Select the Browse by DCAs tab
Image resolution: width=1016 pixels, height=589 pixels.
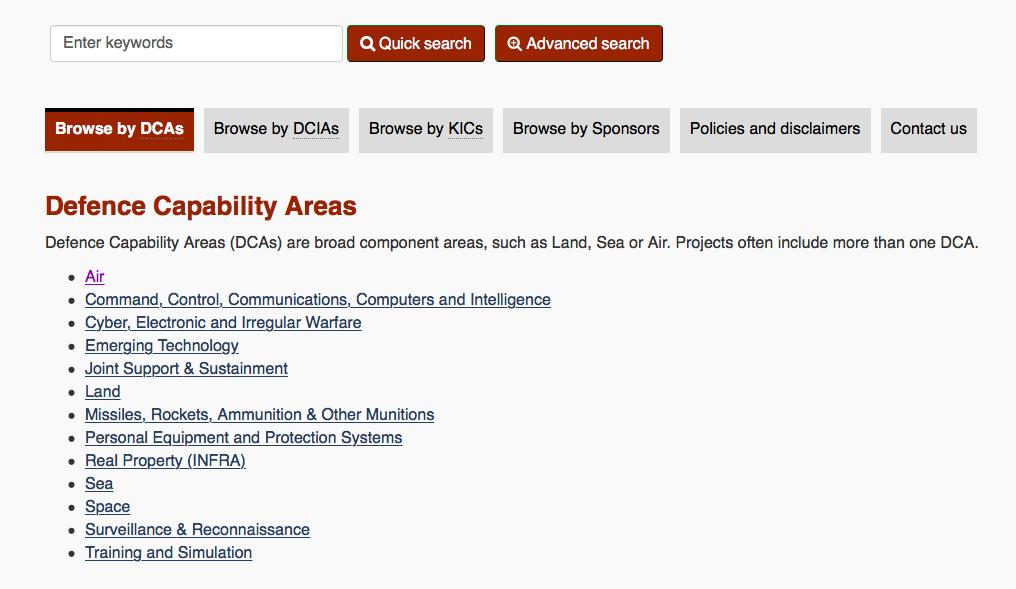click(119, 130)
